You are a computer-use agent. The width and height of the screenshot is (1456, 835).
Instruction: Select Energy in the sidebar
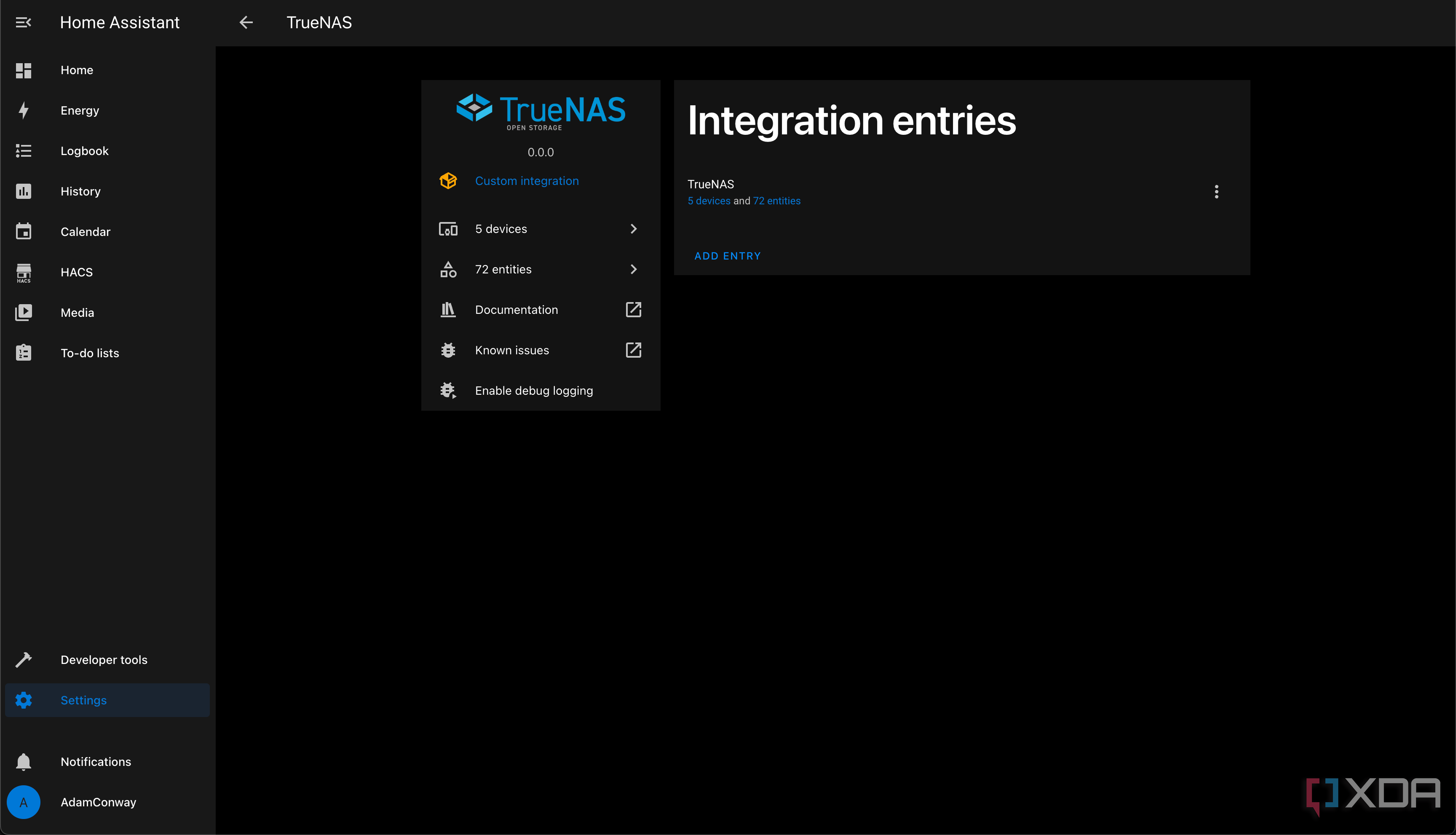108,110
